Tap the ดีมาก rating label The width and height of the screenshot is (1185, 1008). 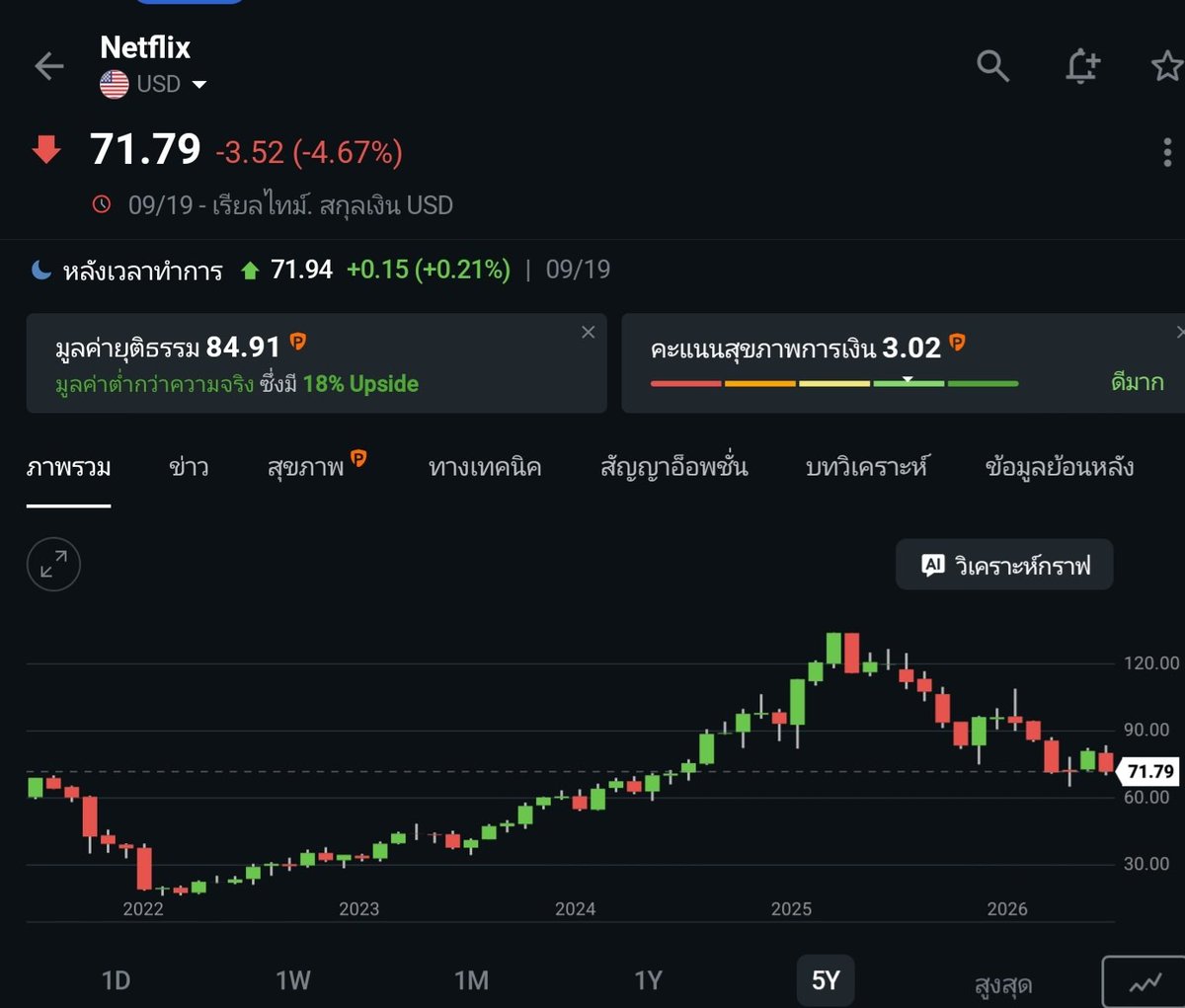tap(1138, 382)
